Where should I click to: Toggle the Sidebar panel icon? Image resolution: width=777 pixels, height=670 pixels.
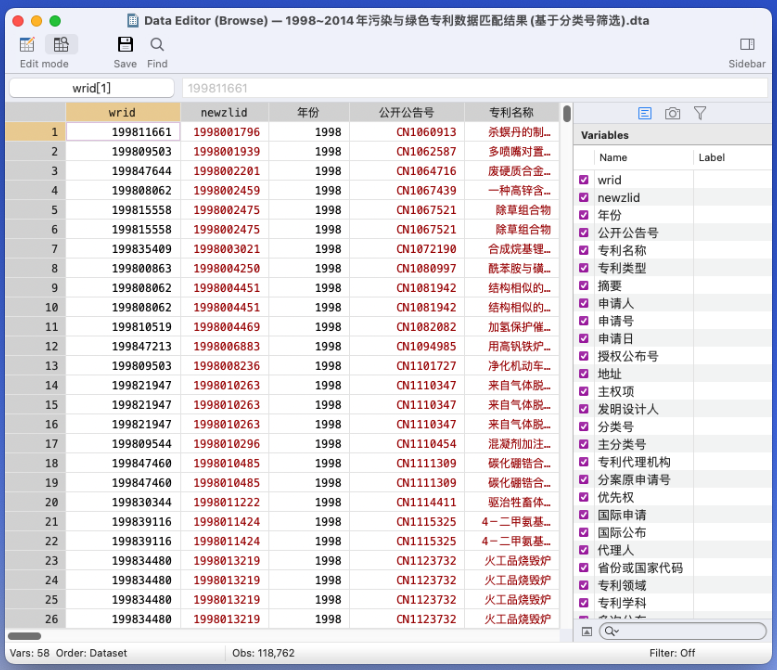(747, 45)
